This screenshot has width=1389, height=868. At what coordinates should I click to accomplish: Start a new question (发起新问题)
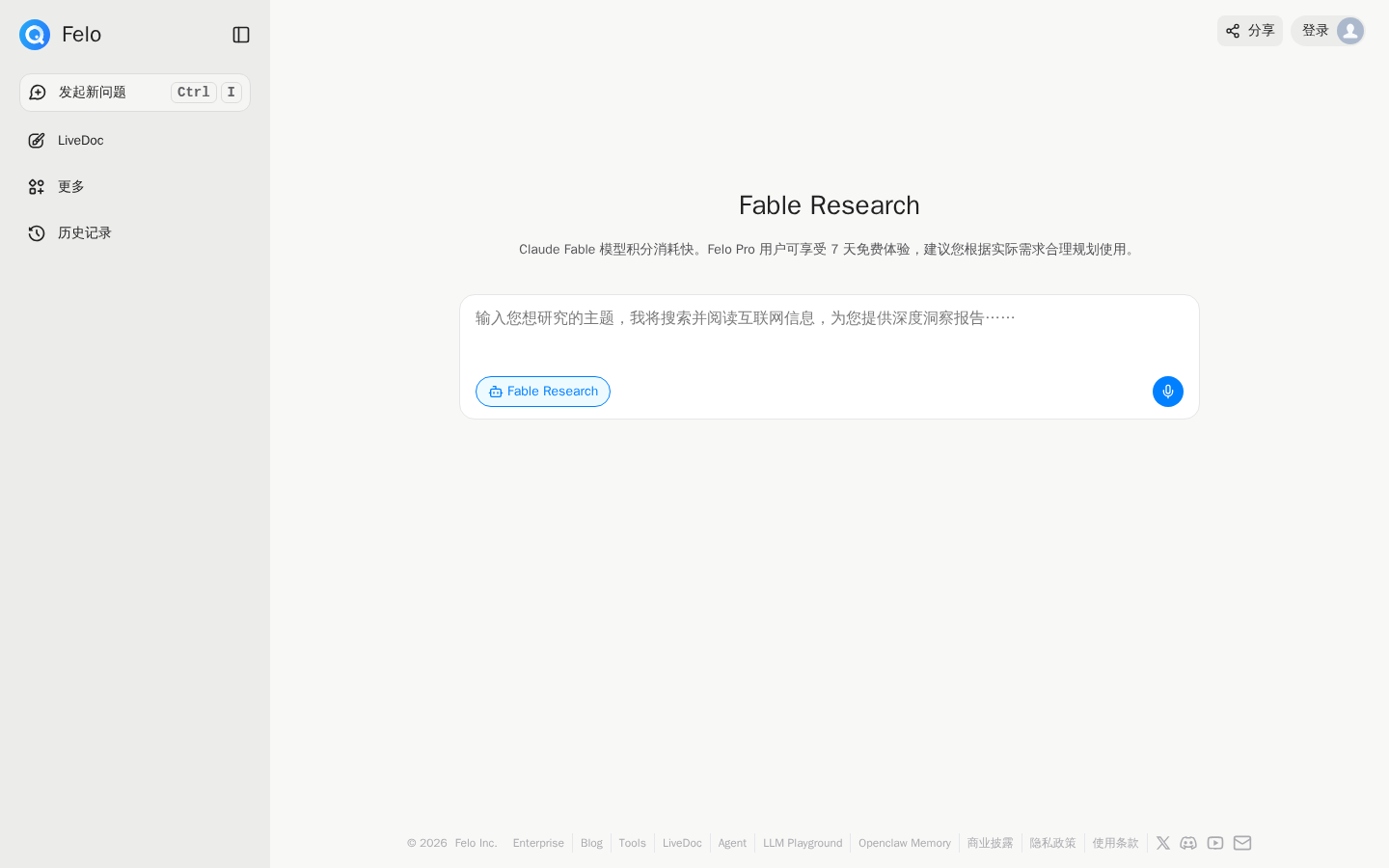135,93
